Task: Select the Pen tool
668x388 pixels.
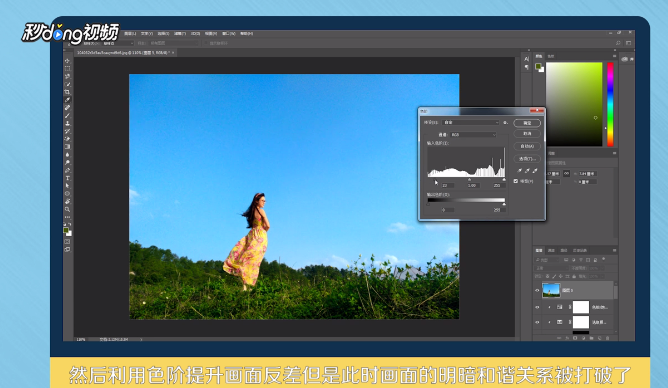Action: [x=67, y=170]
